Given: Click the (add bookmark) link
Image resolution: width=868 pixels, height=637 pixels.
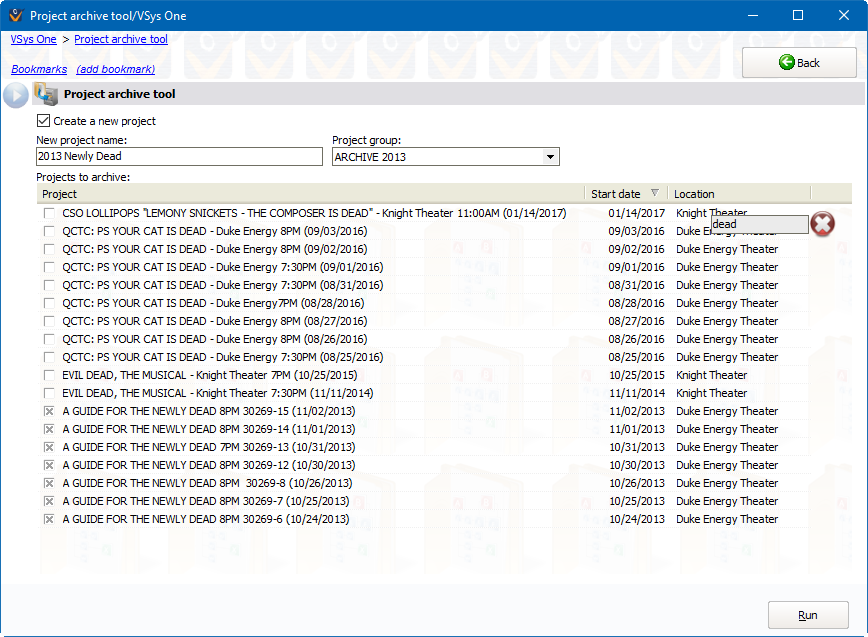Looking at the screenshot, I should (x=116, y=69).
